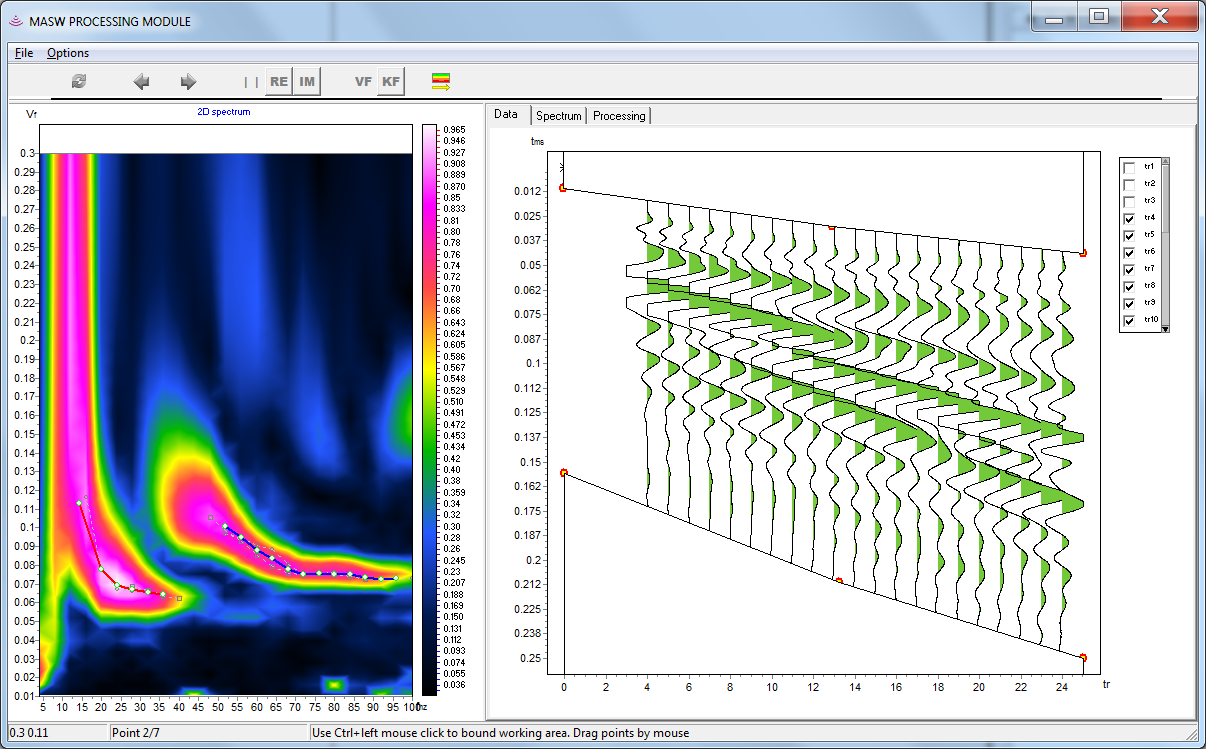1206x749 pixels.
Task: Enable the tr1 trace checkbox
Action: tap(1129, 167)
